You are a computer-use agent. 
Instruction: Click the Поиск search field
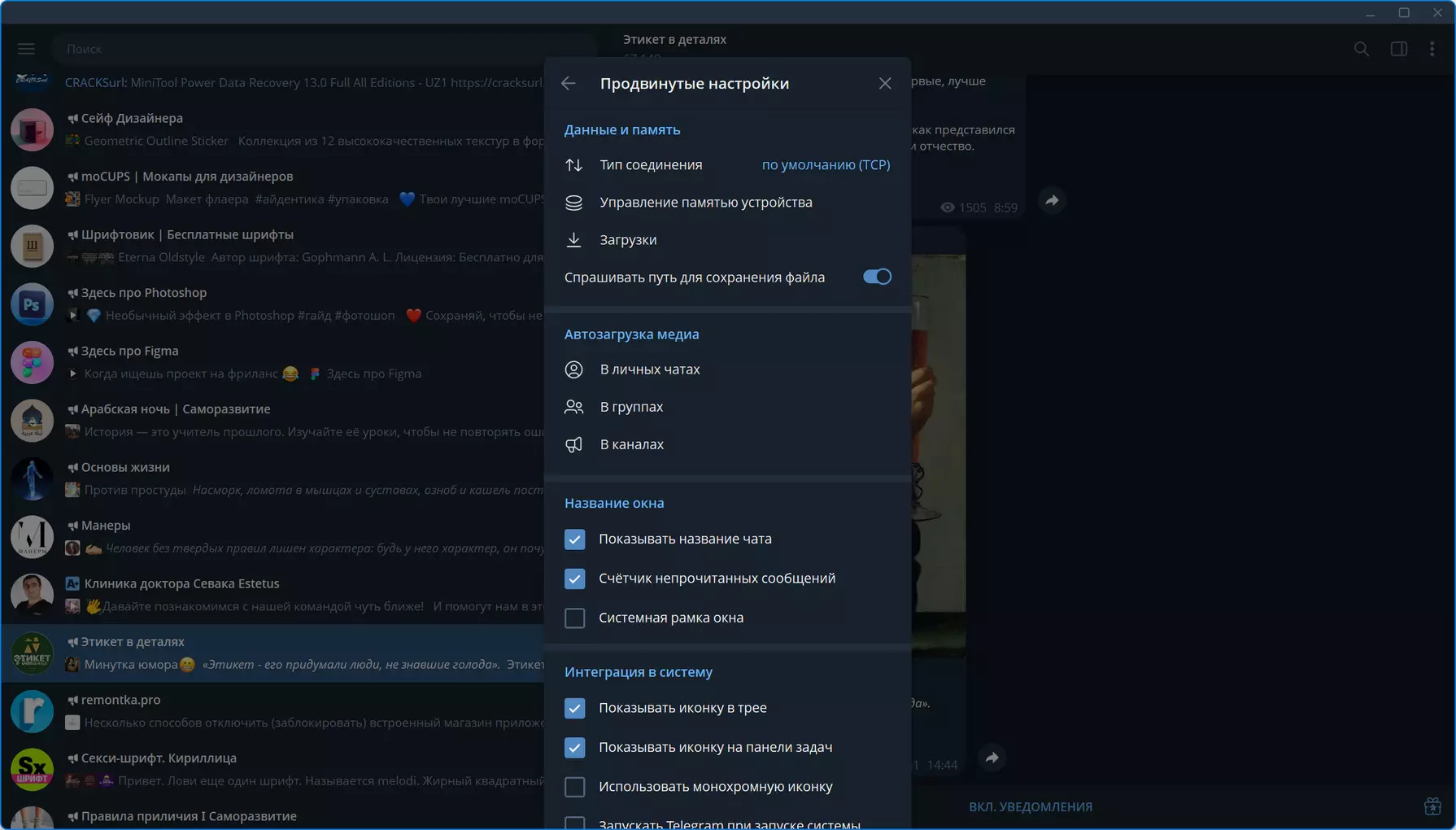(x=325, y=49)
